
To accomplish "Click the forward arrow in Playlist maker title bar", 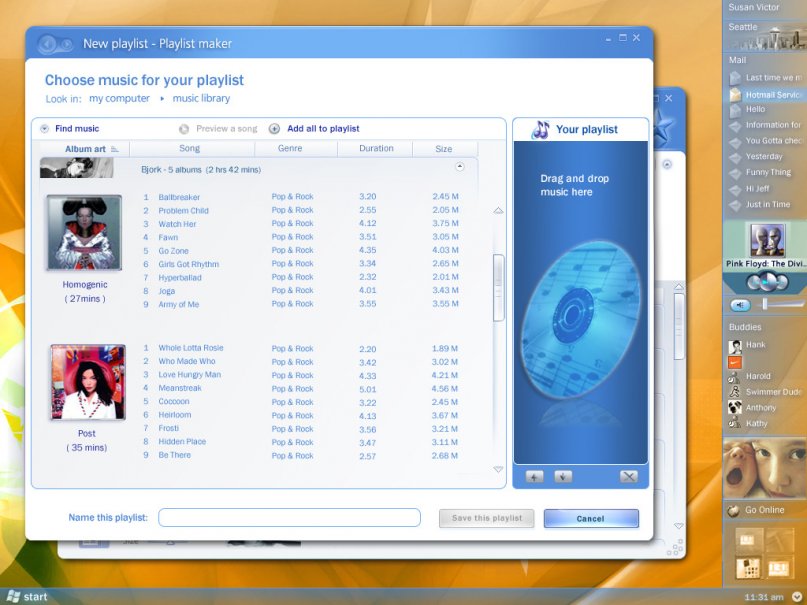I will [66, 45].
